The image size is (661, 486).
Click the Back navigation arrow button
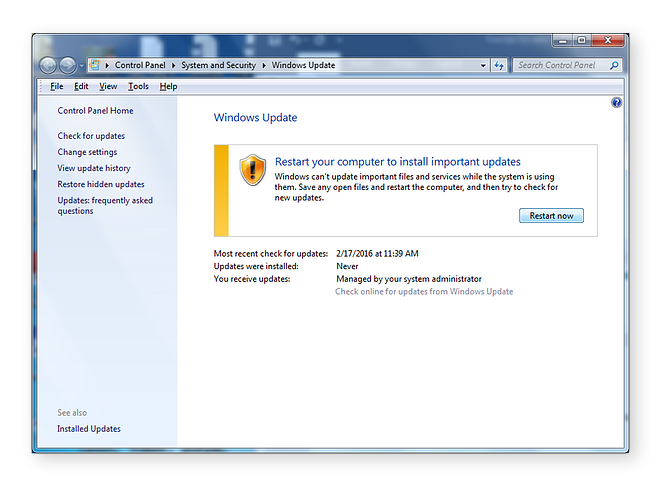point(48,65)
